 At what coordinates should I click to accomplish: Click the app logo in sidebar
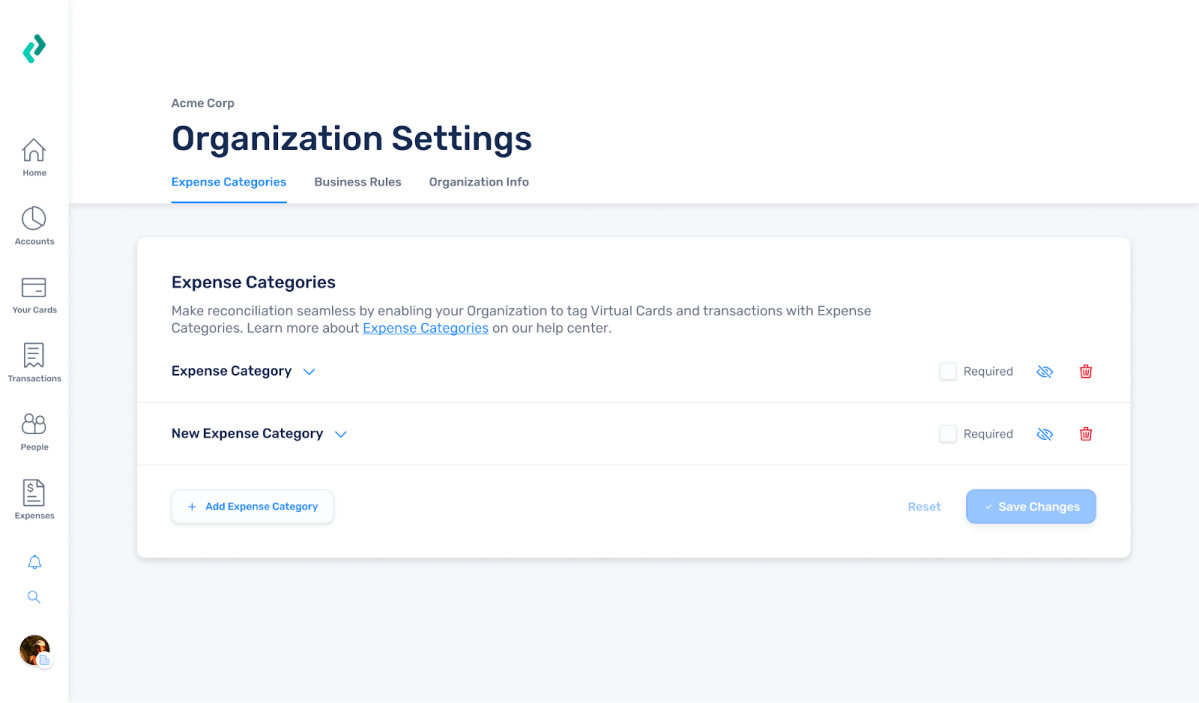pos(34,48)
